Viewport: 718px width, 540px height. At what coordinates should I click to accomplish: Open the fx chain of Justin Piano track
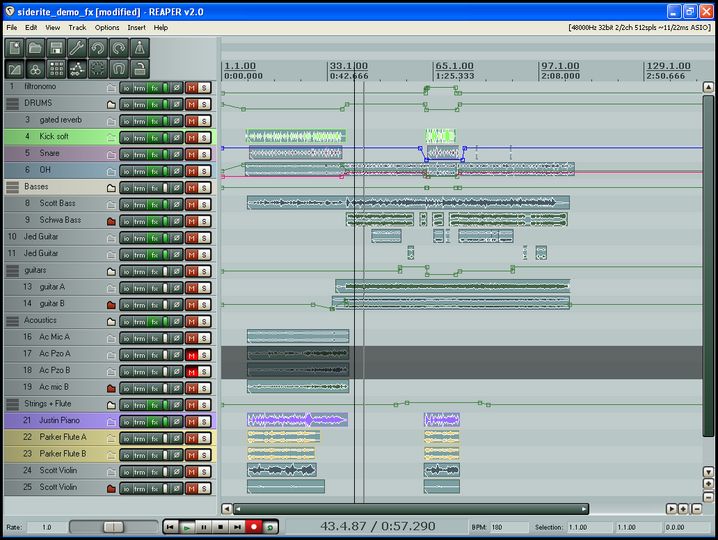[x=155, y=422]
